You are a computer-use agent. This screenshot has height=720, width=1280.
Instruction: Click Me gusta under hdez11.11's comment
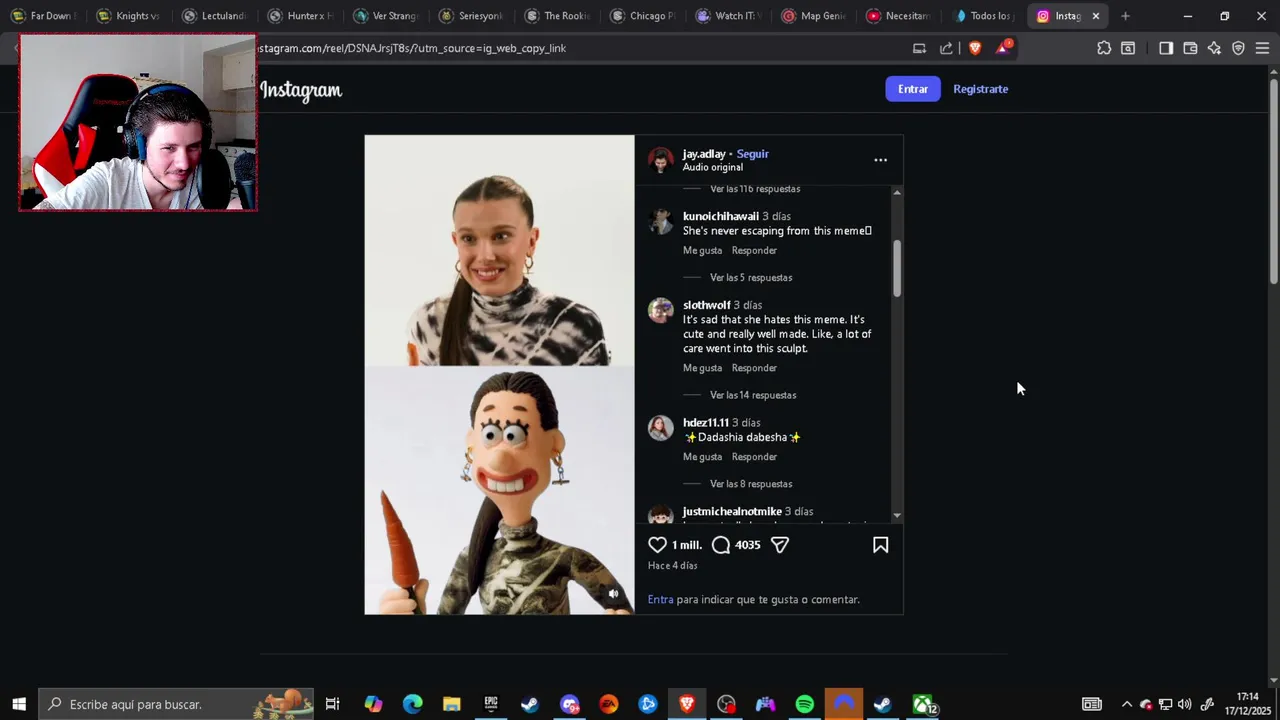702,457
